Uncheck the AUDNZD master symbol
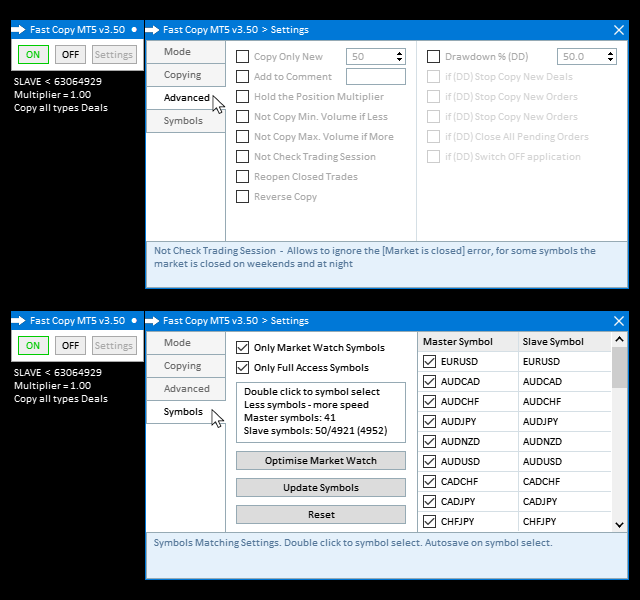 pos(429,442)
